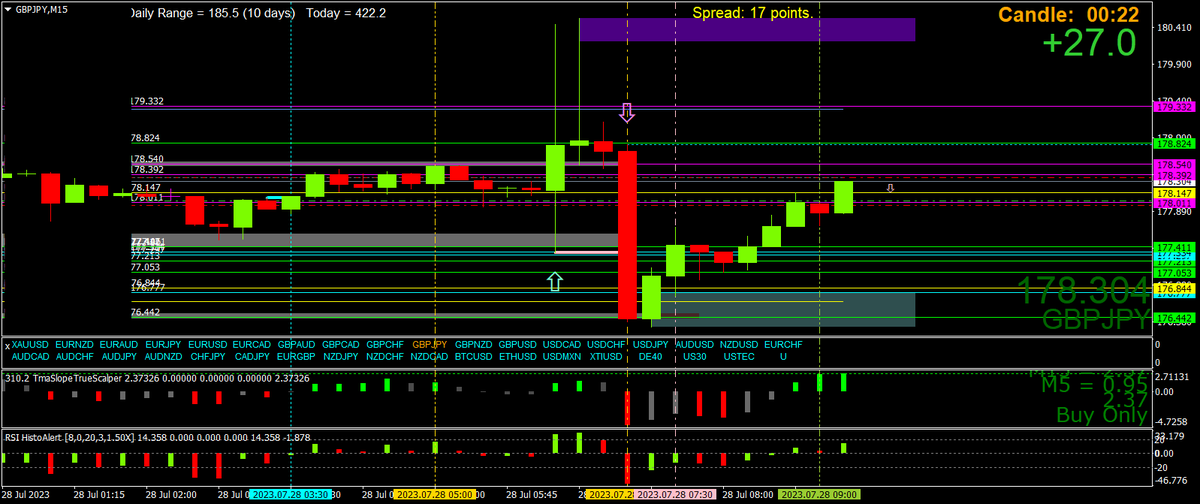1200x504 pixels.
Task: Click the green 178.824 price tag on axis
Action: coord(1172,143)
